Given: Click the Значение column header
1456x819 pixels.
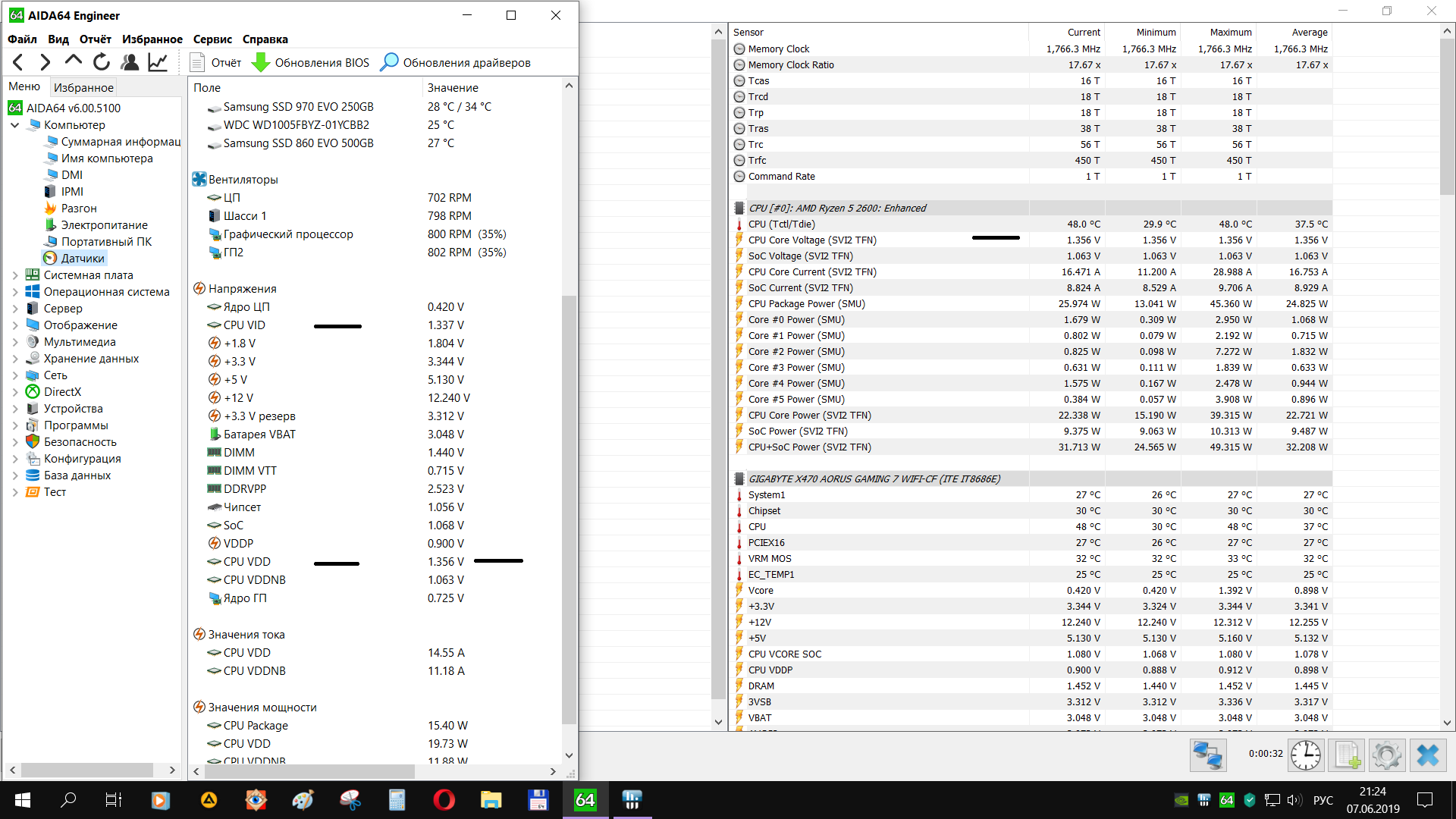Looking at the screenshot, I should coord(453,87).
